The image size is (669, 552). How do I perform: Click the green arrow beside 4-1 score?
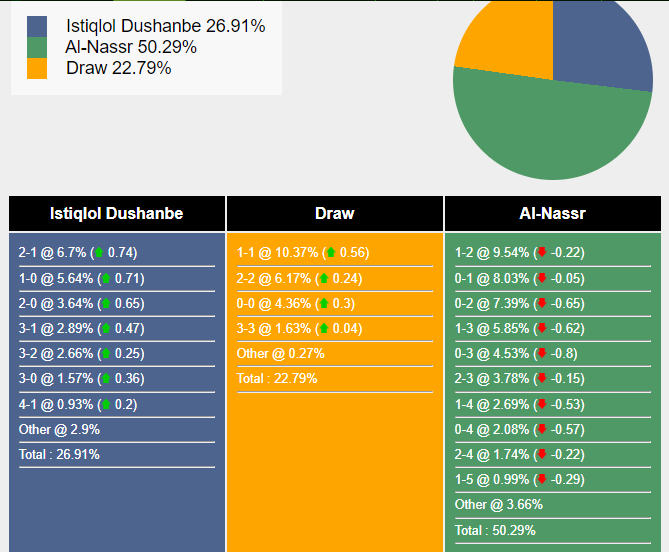(x=106, y=404)
